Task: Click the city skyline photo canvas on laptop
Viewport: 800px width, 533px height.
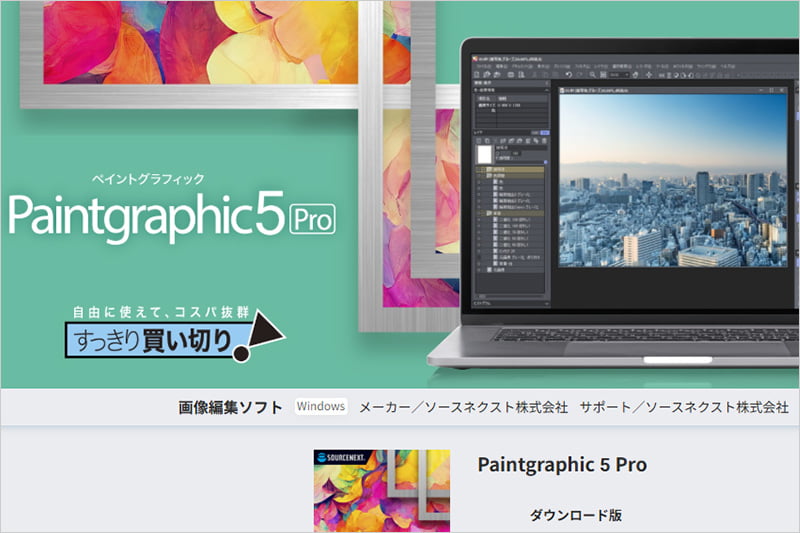Action: point(673,180)
